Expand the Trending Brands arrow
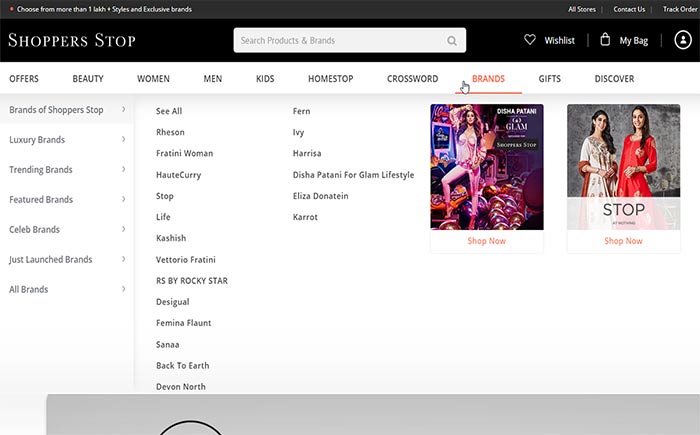 click(x=123, y=170)
